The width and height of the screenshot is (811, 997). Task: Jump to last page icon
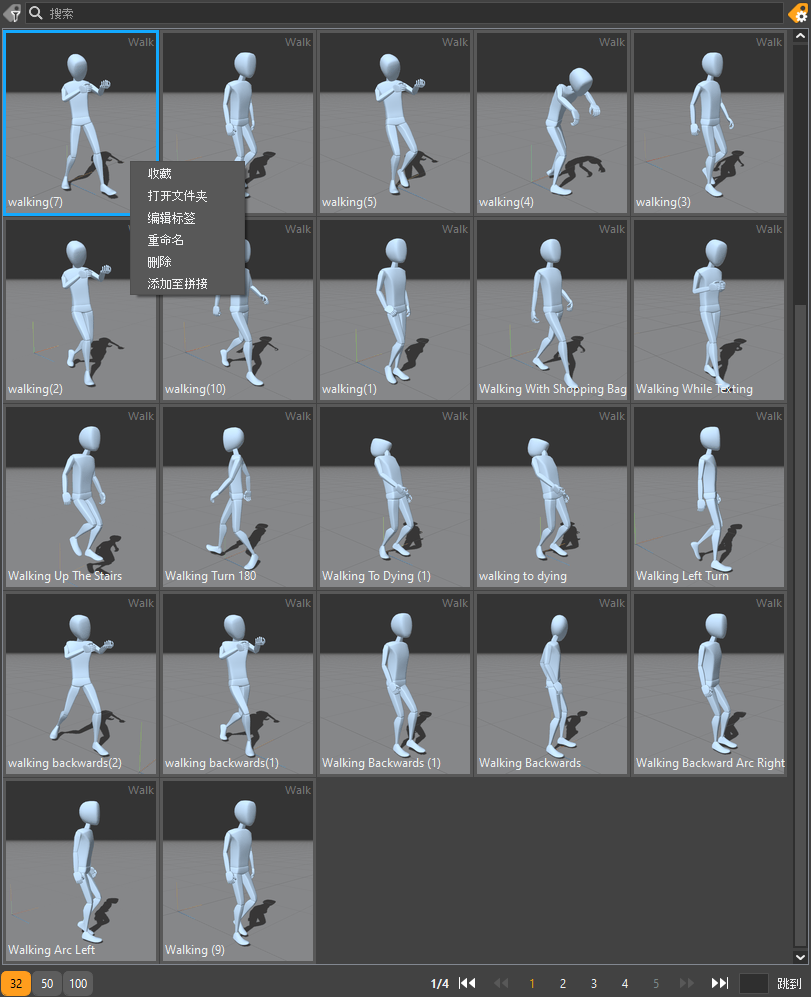click(719, 983)
